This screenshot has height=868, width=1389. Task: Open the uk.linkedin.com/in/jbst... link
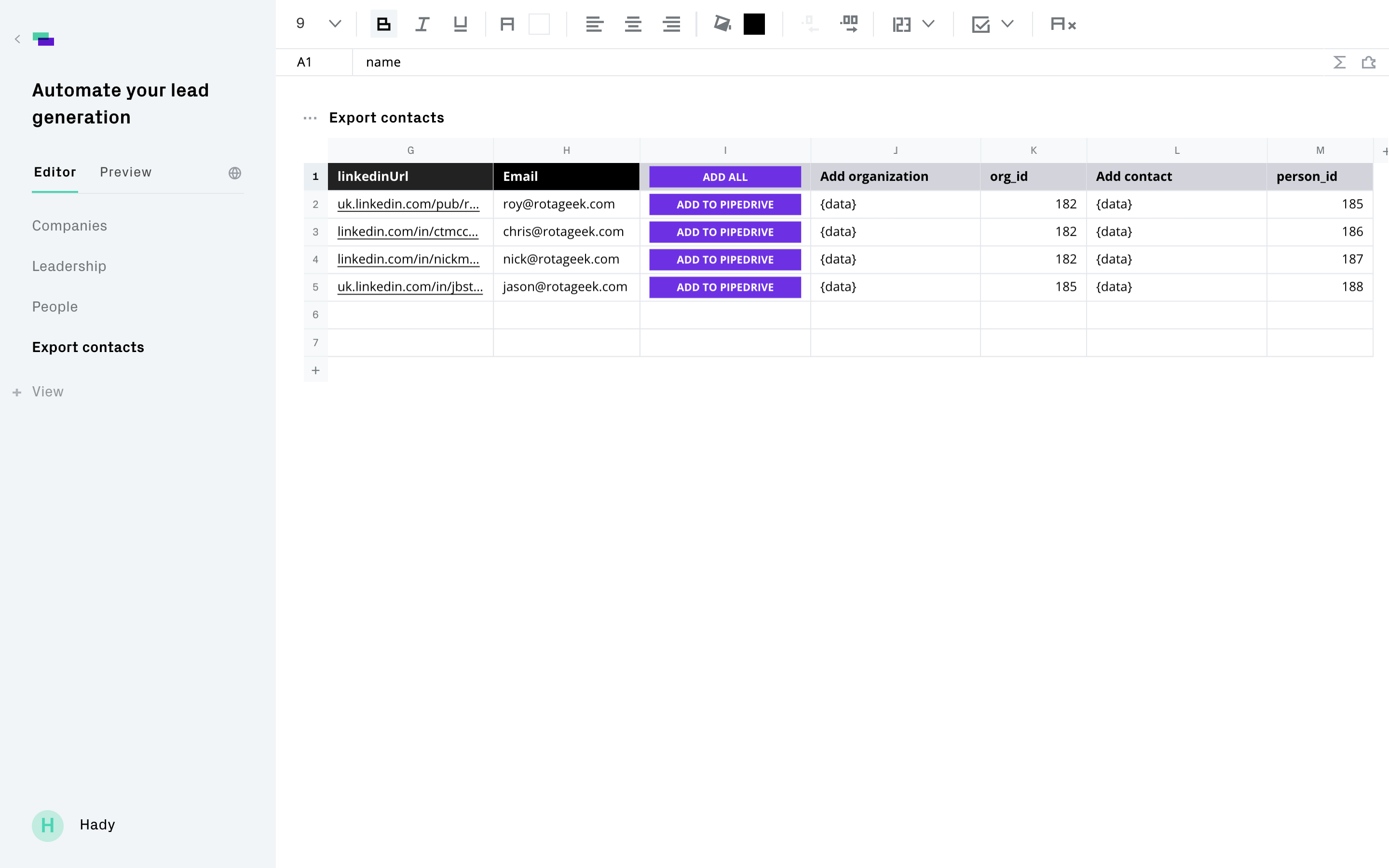410,287
